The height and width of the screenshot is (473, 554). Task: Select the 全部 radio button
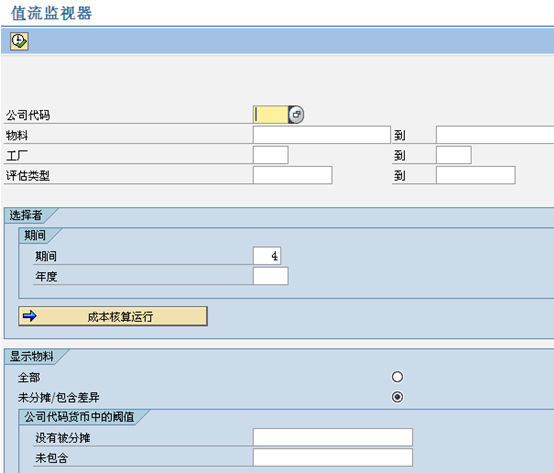(397, 377)
